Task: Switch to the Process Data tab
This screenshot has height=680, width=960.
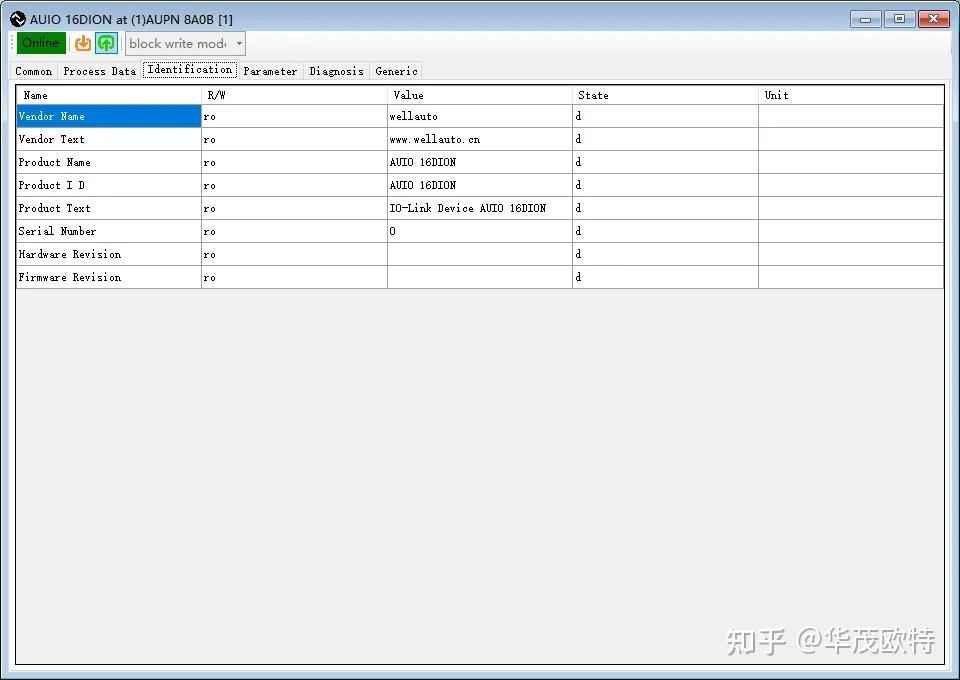Action: coord(99,71)
